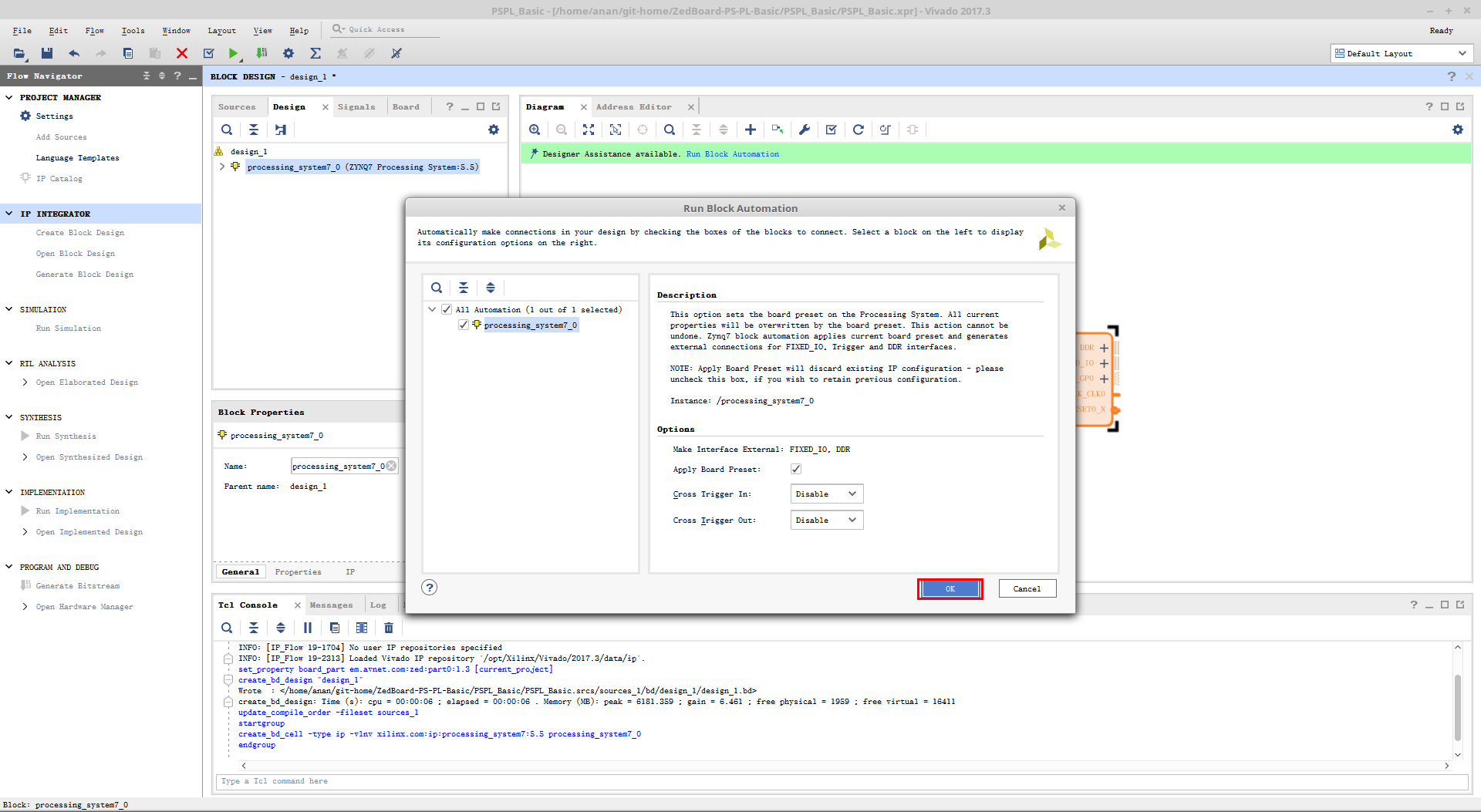
Task: Select Language Templates in navigator
Action: [77, 158]
